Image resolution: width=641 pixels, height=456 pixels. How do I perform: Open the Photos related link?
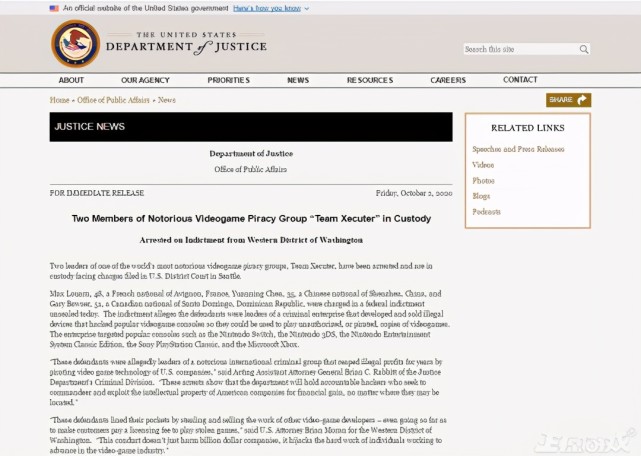click(483, 180)
